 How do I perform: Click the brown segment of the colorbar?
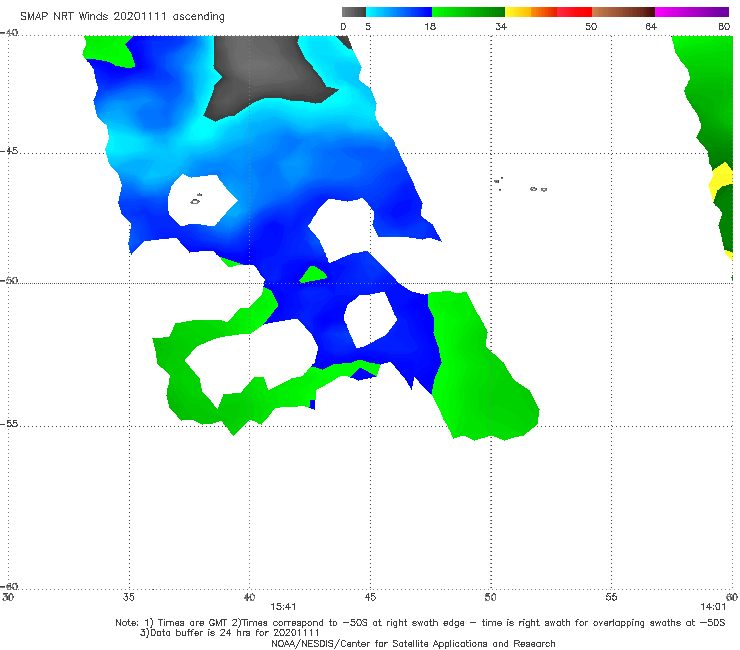(x=623, y=12)
